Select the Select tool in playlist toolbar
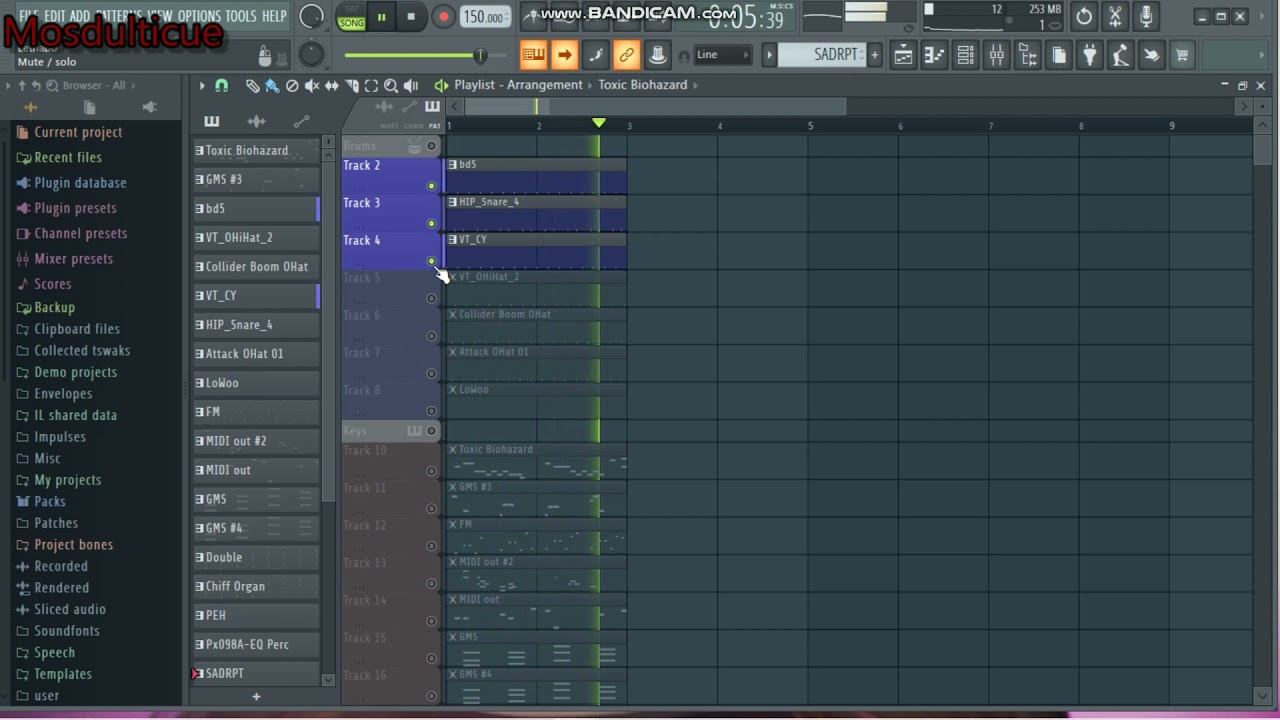1280x720 pixels. (371, 86)
